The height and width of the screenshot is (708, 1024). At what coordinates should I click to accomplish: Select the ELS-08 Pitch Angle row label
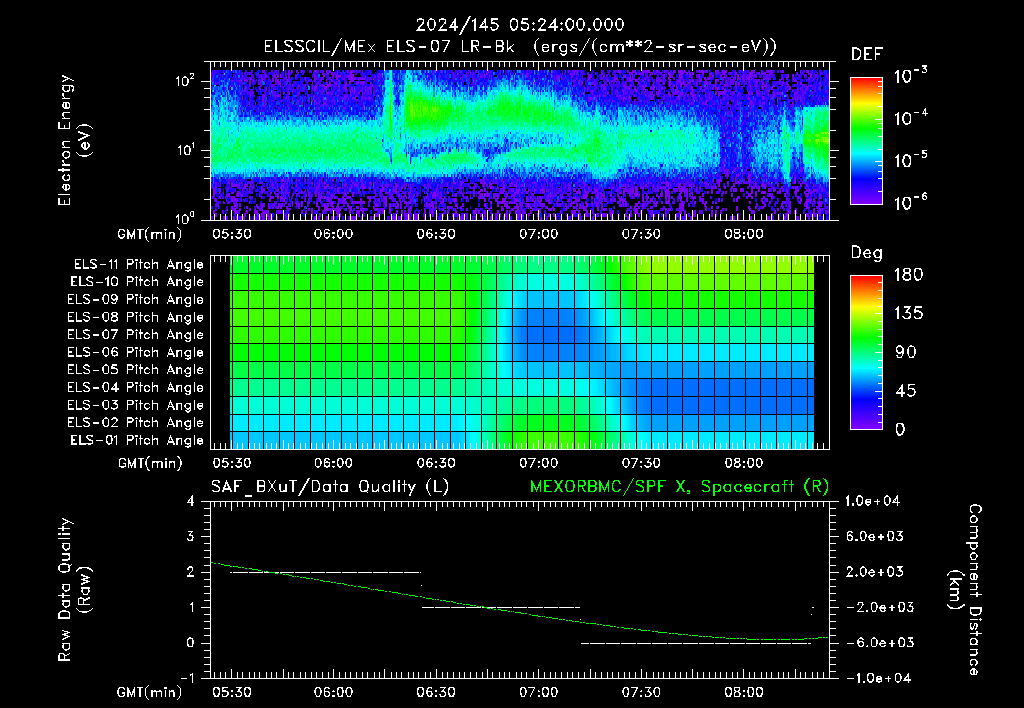135,317
